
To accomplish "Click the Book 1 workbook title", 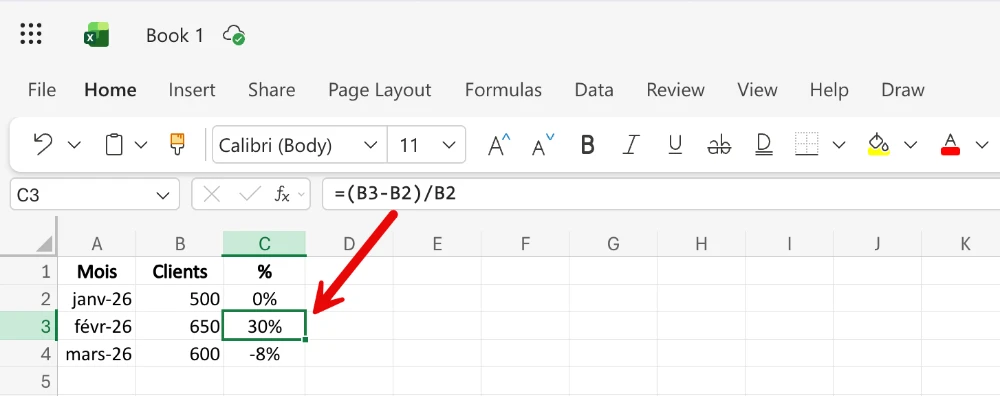I will [x=175, y=35].
